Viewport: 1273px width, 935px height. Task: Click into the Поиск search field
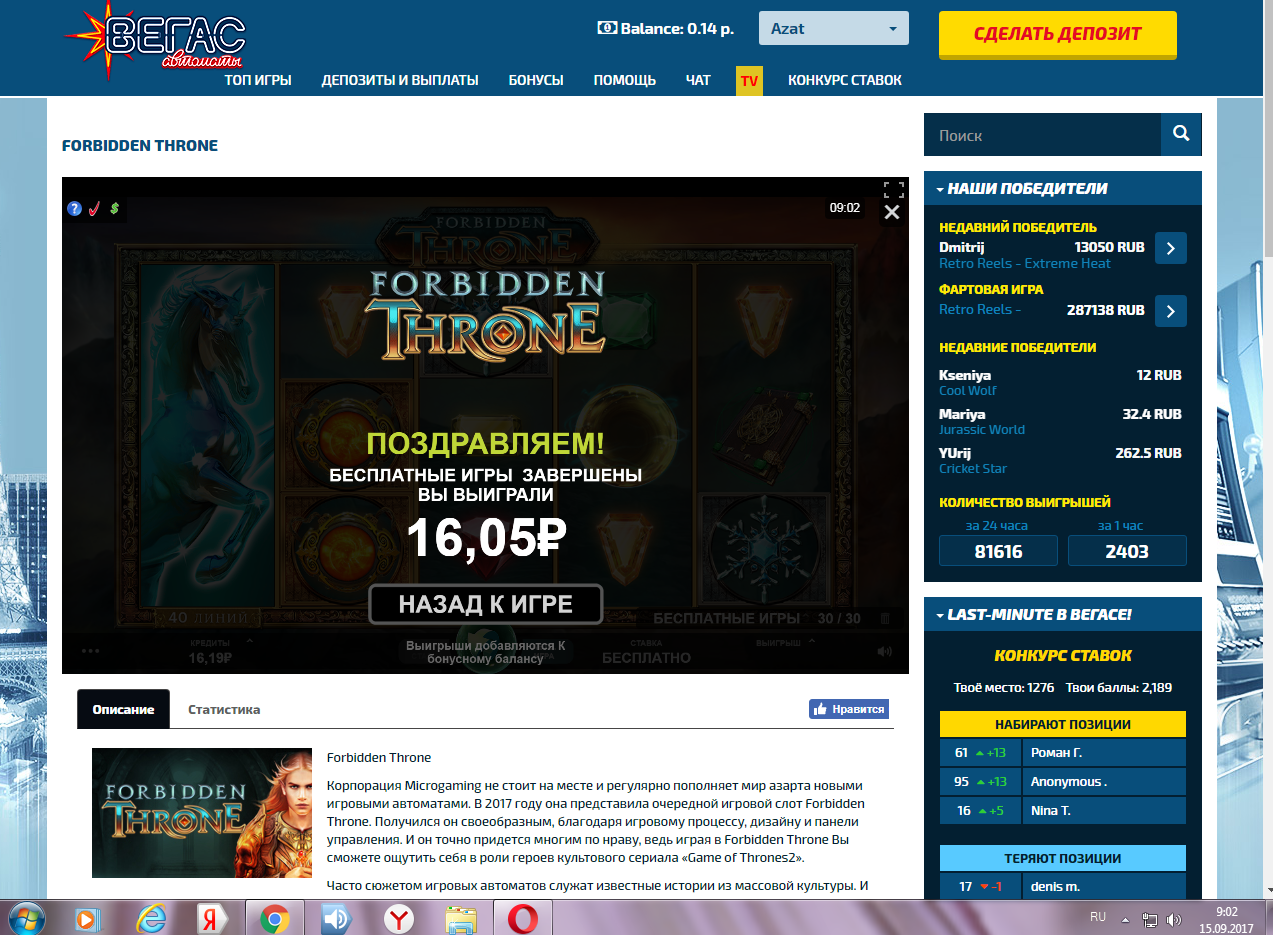pos(1041,135)
